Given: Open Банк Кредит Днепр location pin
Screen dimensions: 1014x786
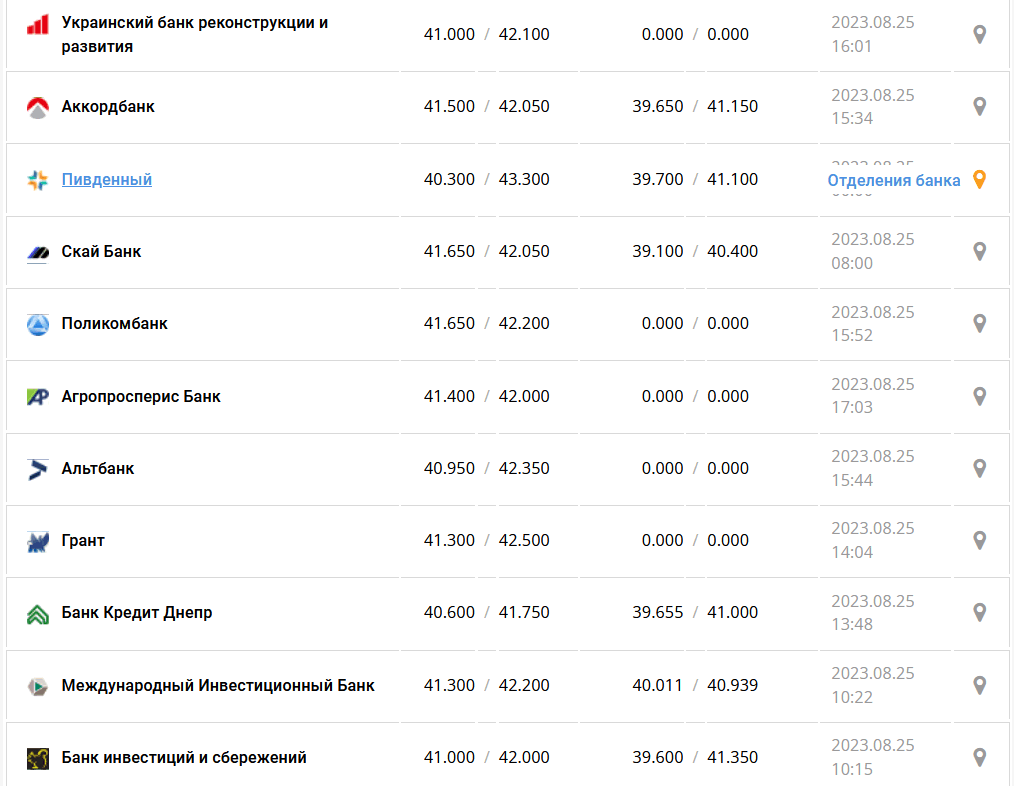Looking at the screenshot, I should [980, 612].
